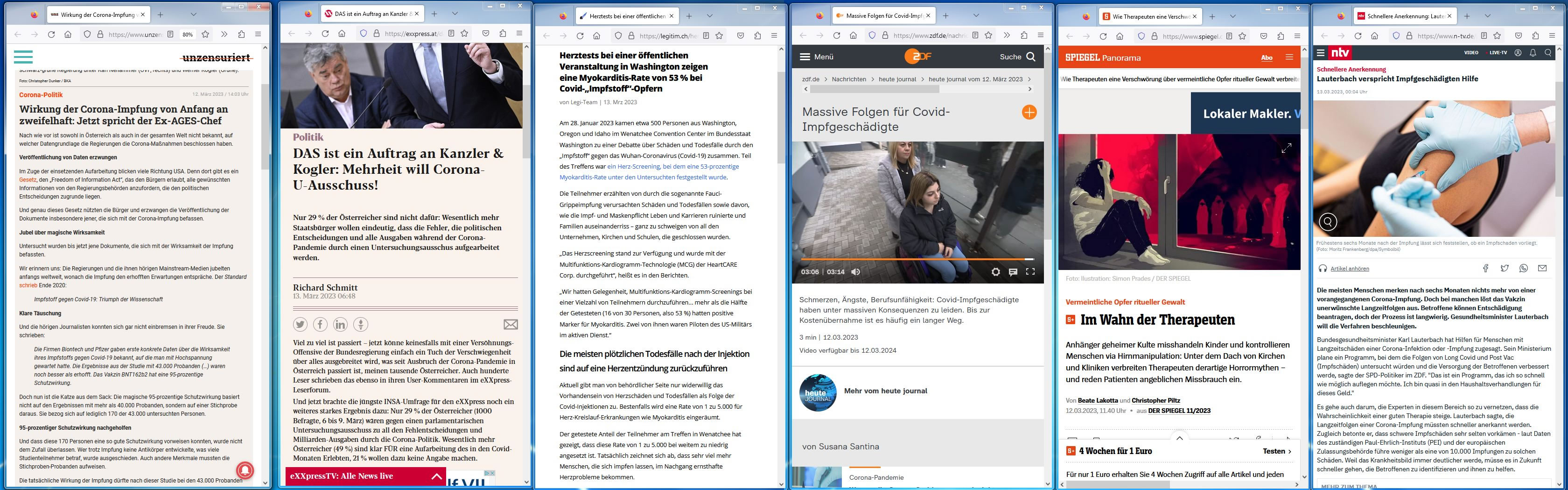The height and width of the screenshot is (490, 1568).
Task: Open the Spiegel hamburger menu
Action: coord(1289,57)
